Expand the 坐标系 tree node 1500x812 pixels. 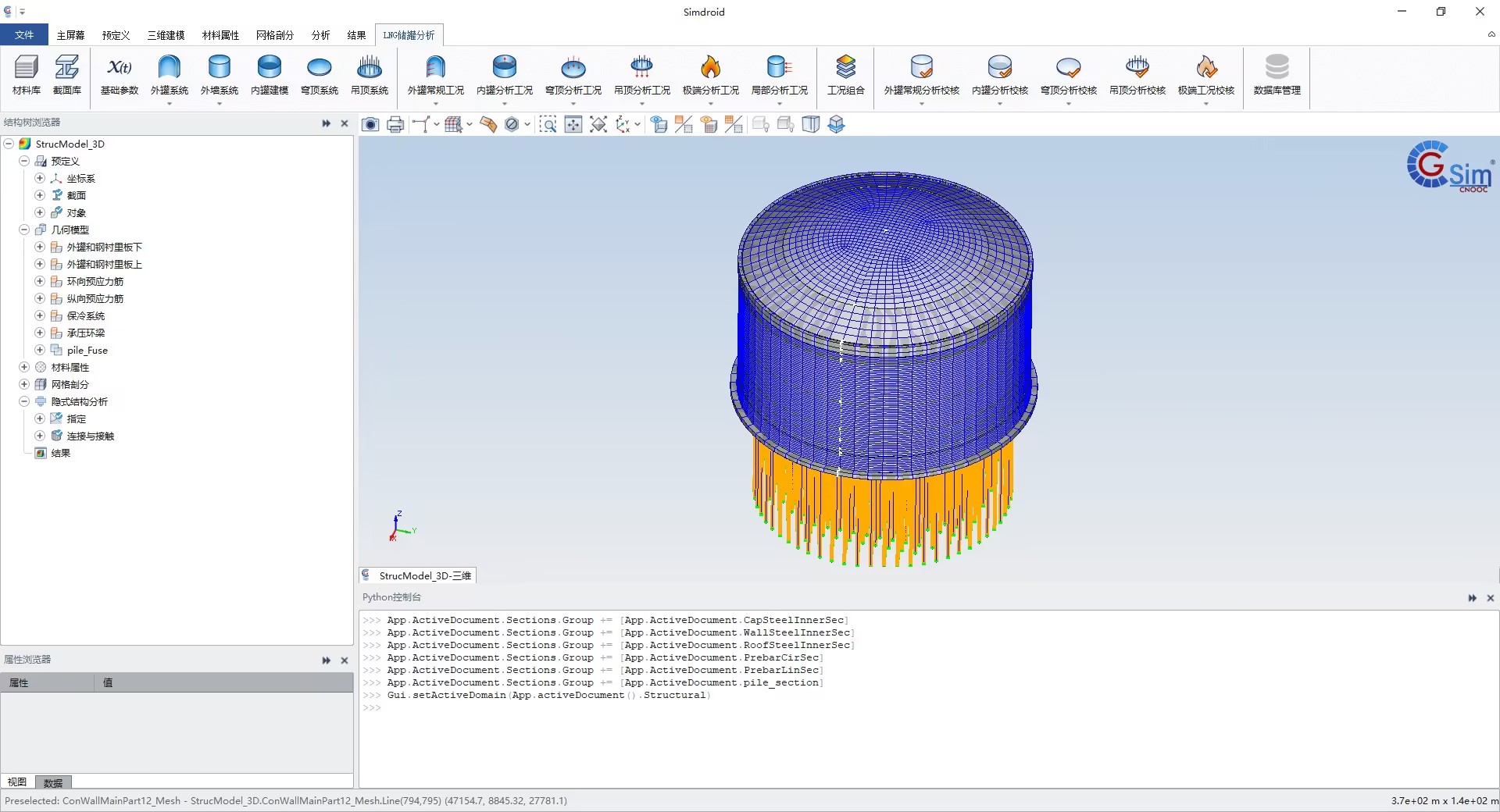pyautogui.click(x=40, y=179)
